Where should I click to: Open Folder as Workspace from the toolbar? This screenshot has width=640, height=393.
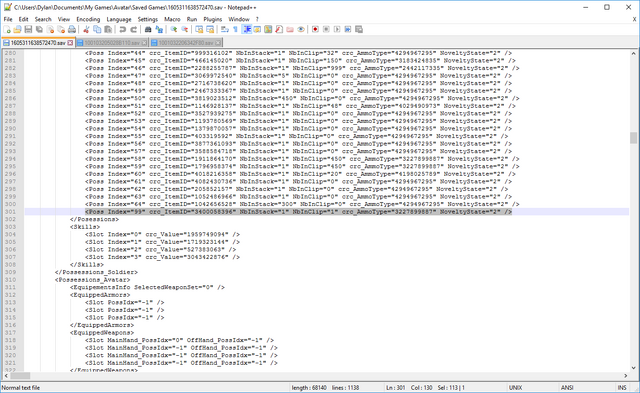[290, 29]
